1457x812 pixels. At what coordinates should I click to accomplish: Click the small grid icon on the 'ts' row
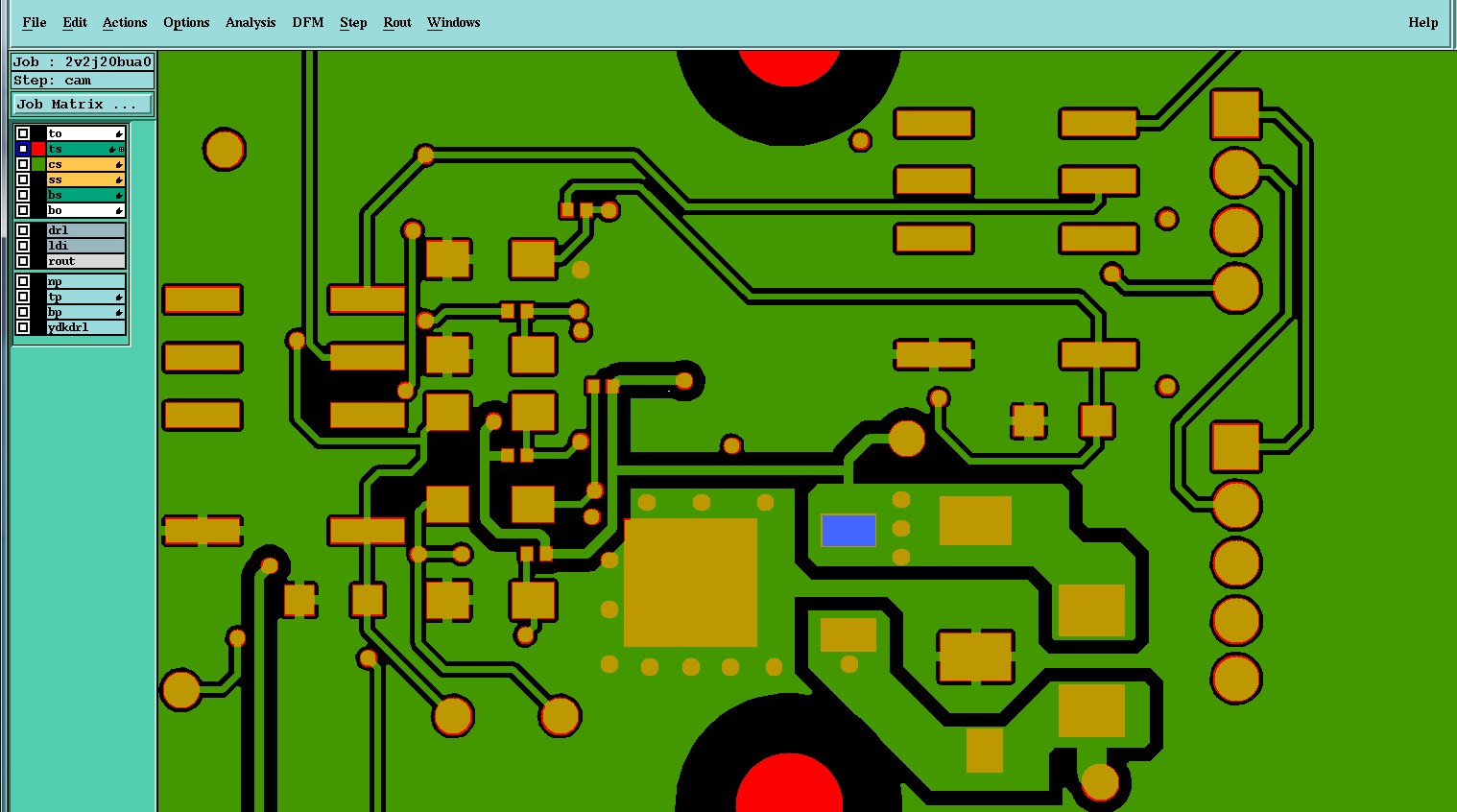tap(122, 150)
